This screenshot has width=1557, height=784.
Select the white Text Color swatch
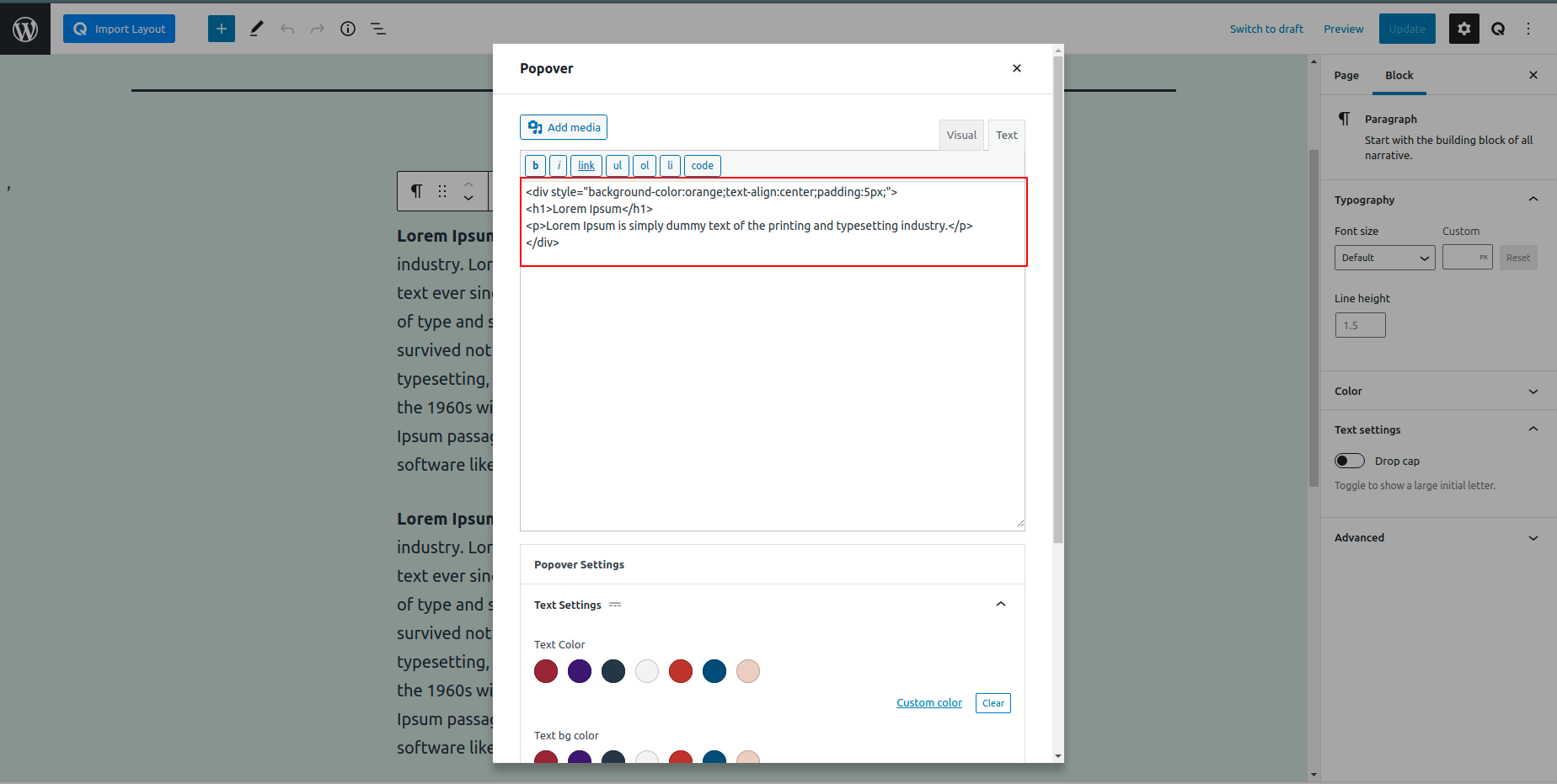[x=647, y=671]
